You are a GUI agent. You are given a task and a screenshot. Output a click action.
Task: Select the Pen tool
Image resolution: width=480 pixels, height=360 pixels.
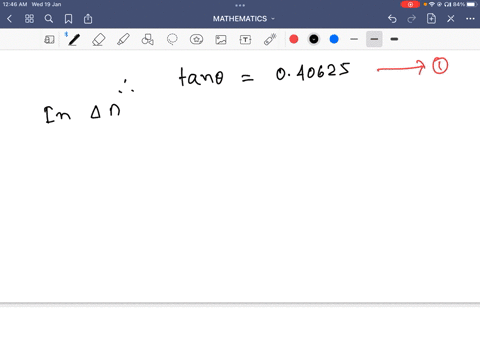click(74, 40)
